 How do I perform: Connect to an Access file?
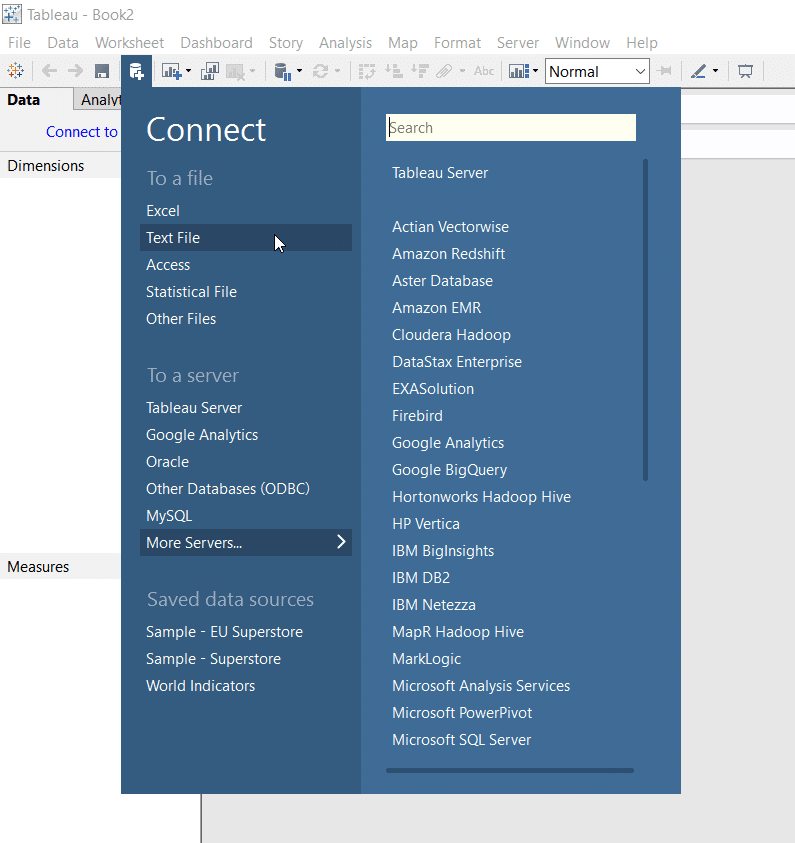coord(168,265)
